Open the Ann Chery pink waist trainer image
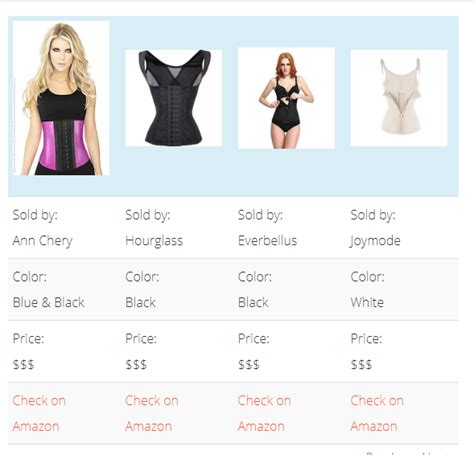 click(x=61, y=98)
